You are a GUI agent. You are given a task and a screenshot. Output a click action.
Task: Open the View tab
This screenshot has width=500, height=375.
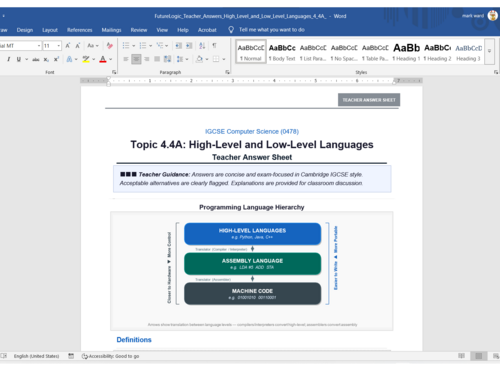(162, 30)
